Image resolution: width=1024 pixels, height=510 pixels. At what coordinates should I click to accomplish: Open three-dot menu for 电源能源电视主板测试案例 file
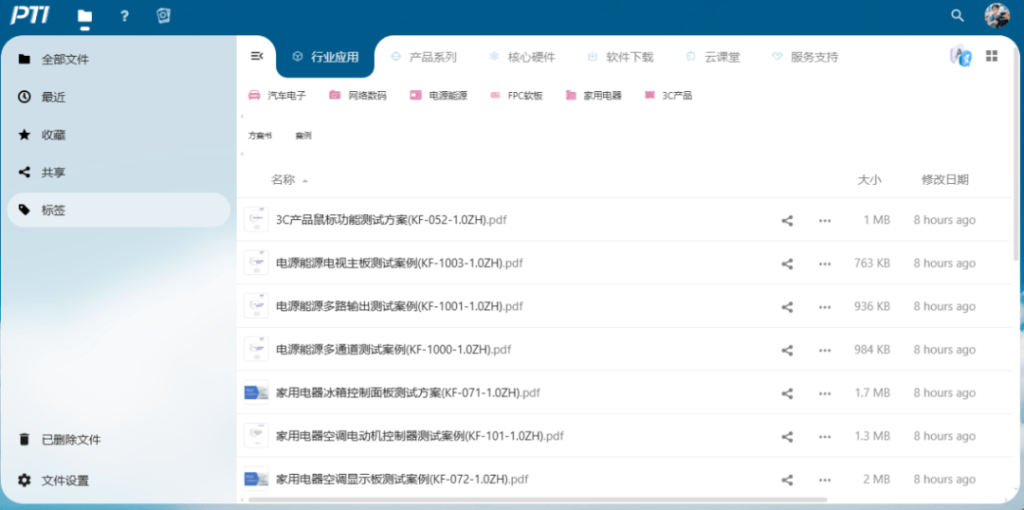click(824, 264)
